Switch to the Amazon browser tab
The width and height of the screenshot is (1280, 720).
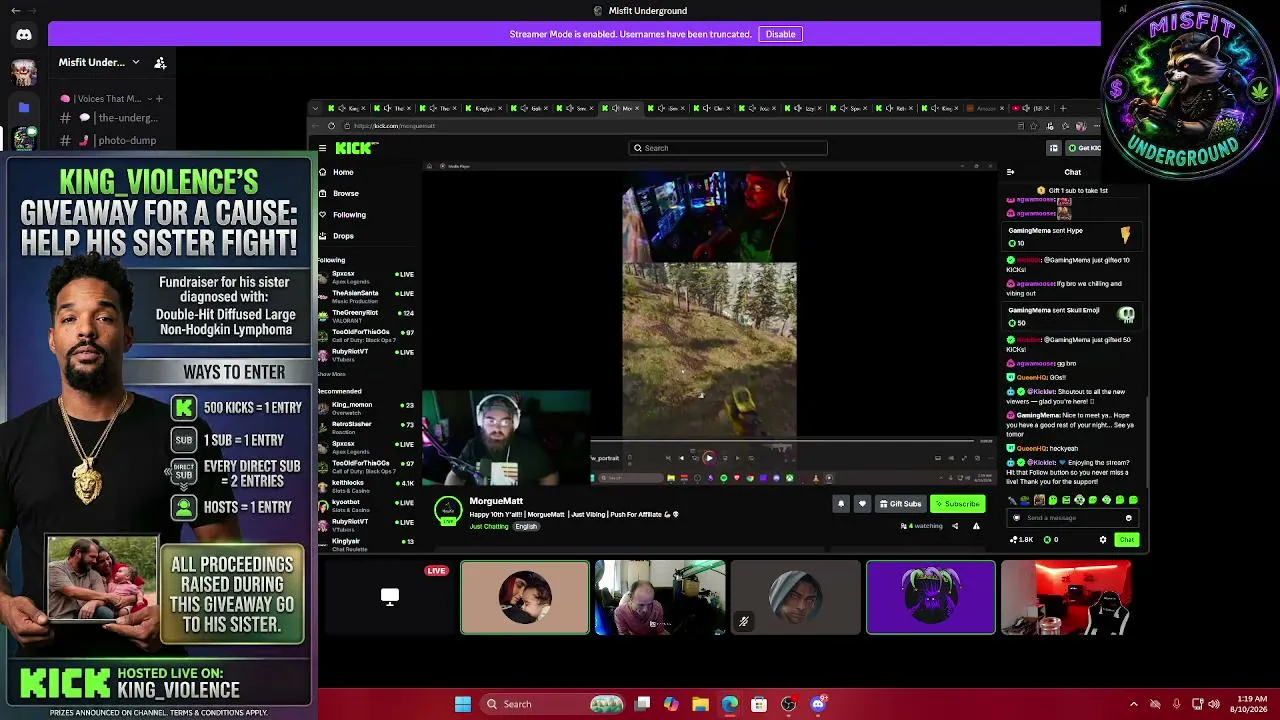pyautogui.click(x=984, y=108)
